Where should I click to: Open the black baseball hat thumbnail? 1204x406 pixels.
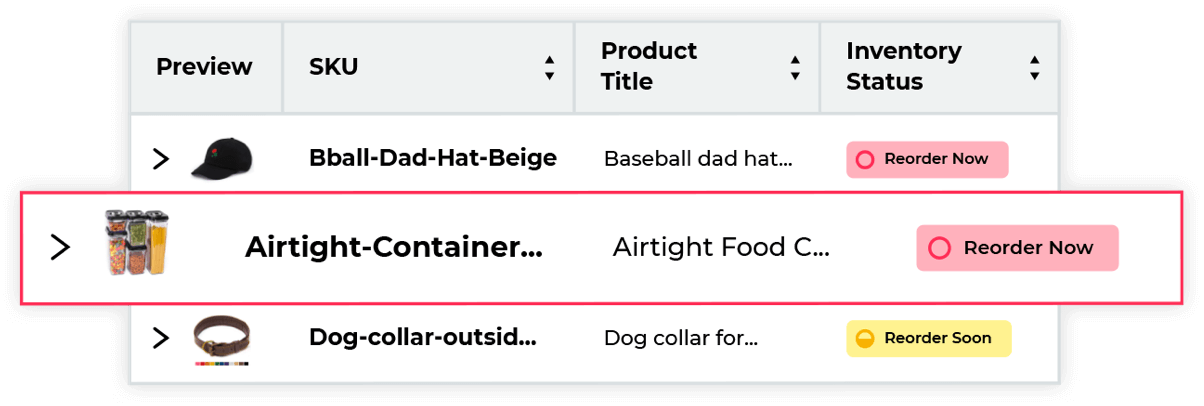(x=221, y=158)
